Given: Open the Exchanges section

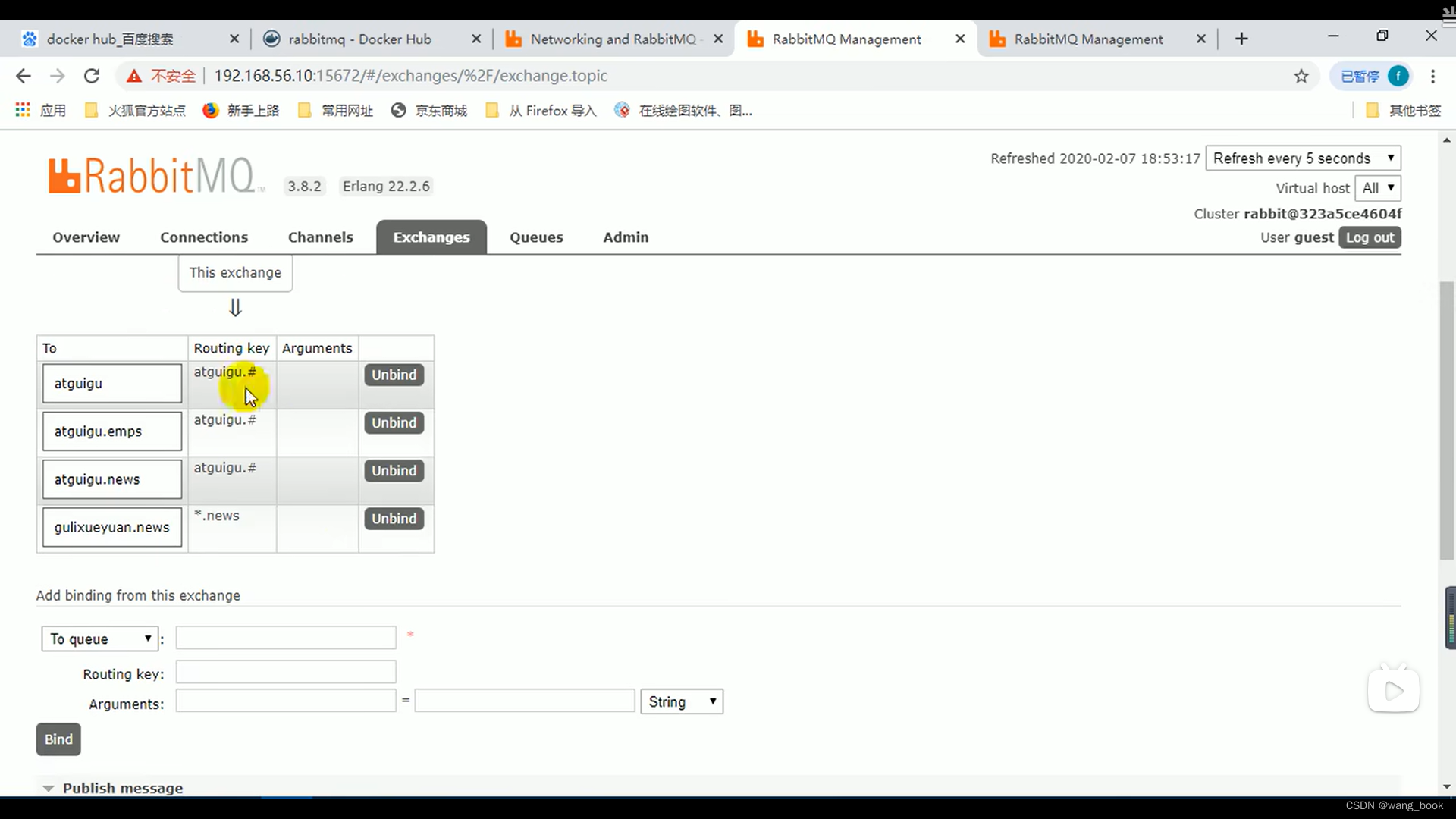Looking at the screenshot, I should pyautogui.click(x=431, y=237).
